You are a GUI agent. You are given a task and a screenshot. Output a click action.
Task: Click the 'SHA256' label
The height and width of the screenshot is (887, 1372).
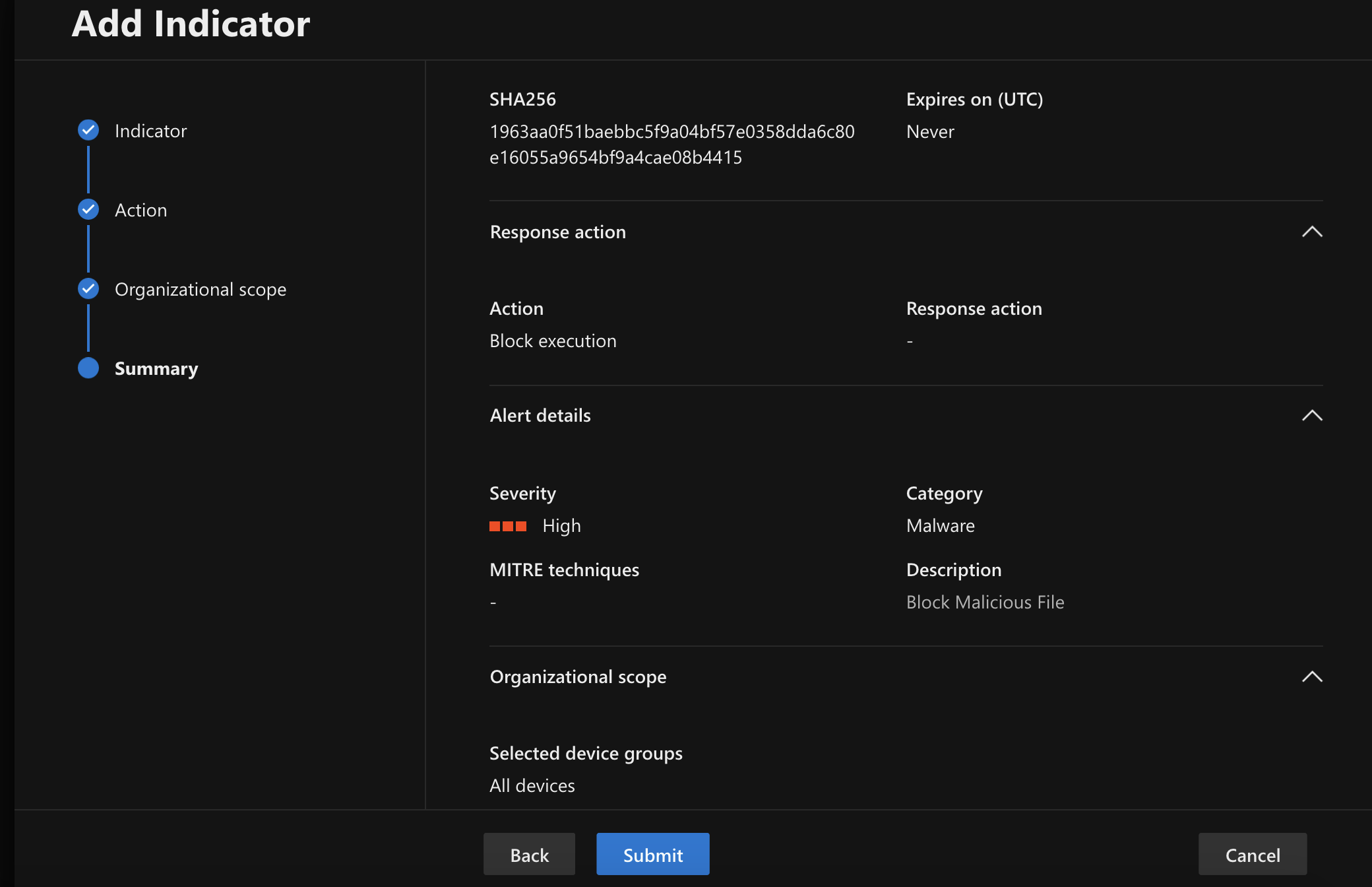[x=522, y=99]
